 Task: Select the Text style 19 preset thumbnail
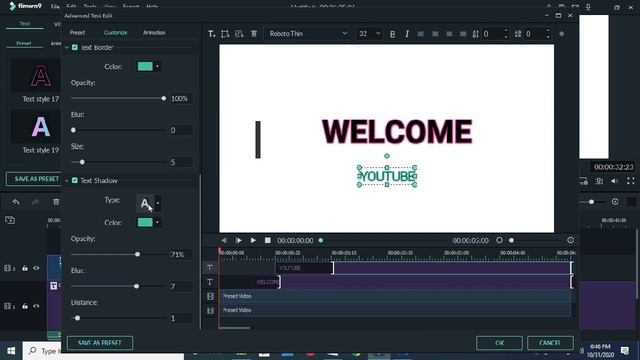(36, 127)
